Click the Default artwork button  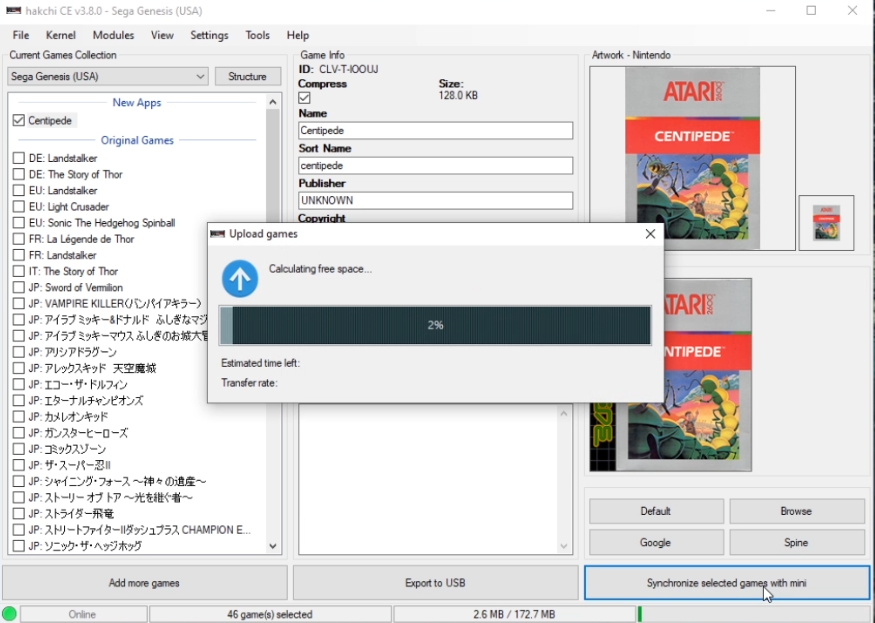pyautogui.click(x=656, y=511)
